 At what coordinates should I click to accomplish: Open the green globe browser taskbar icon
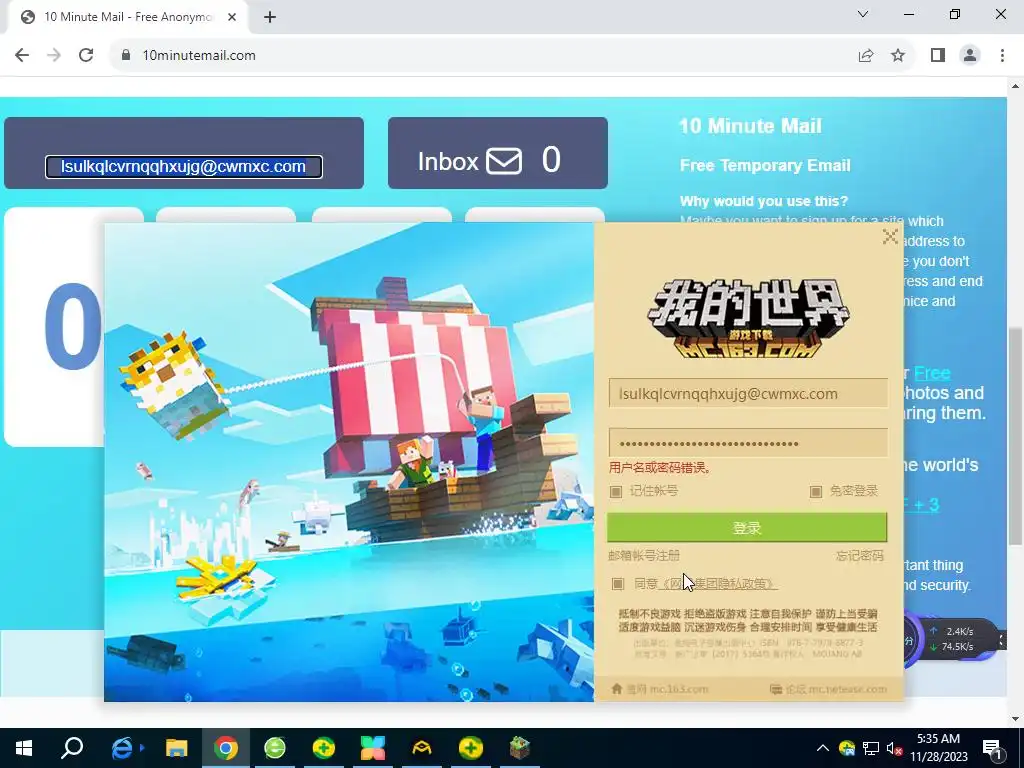[274, 748]
